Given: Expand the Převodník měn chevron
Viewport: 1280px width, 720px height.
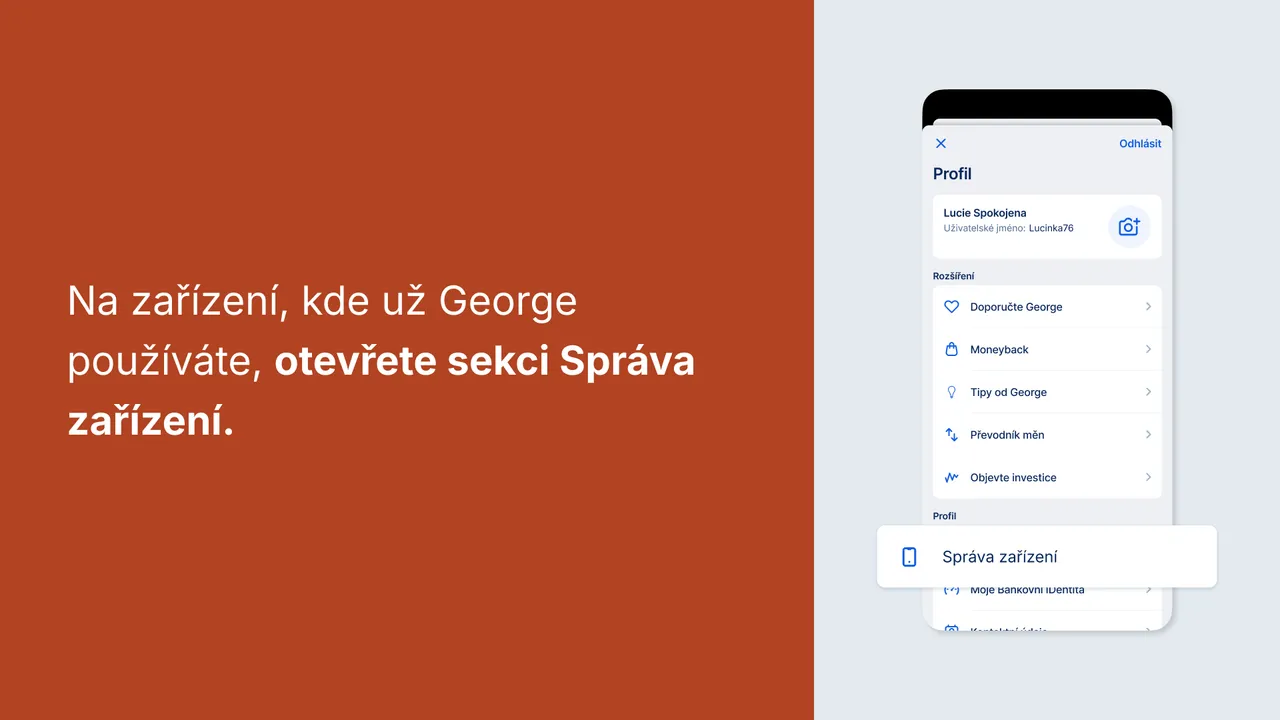Looking at the screenshot, I should tap(1148, 435).
